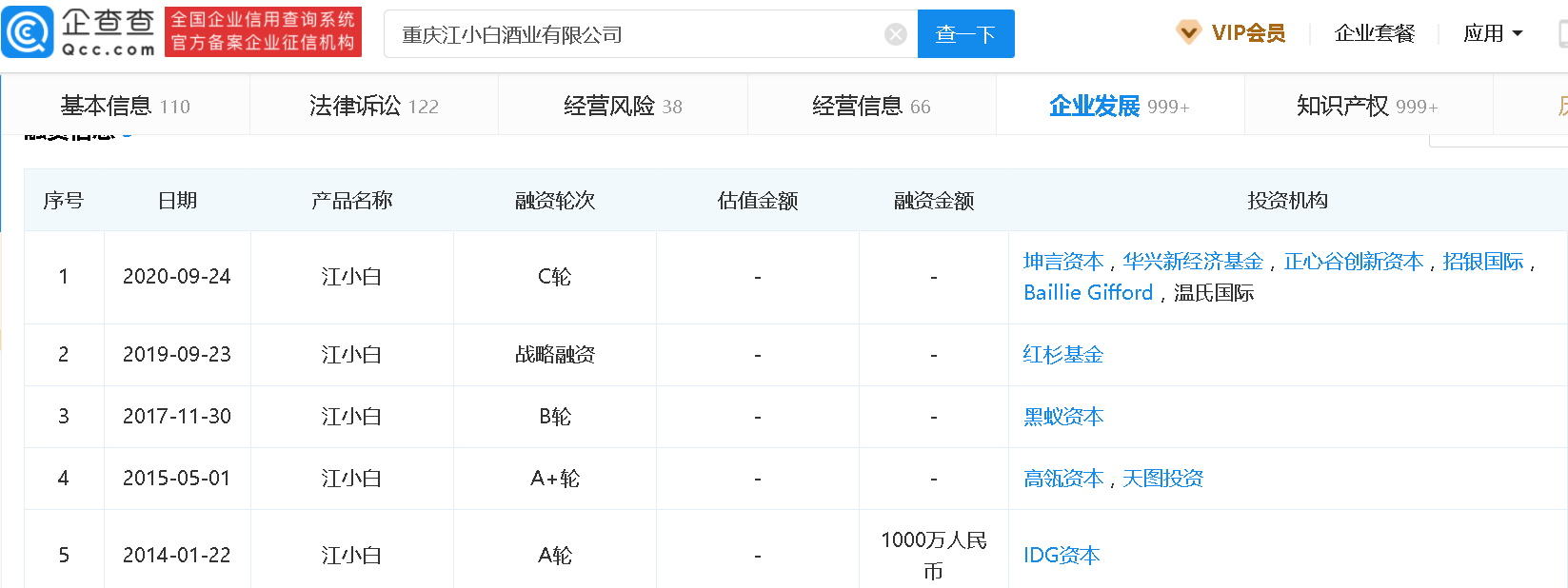Click the 全国企业信用查询系统 banner
The width and height of the screenshot is (1568, 588).
[x=263, y=32]
